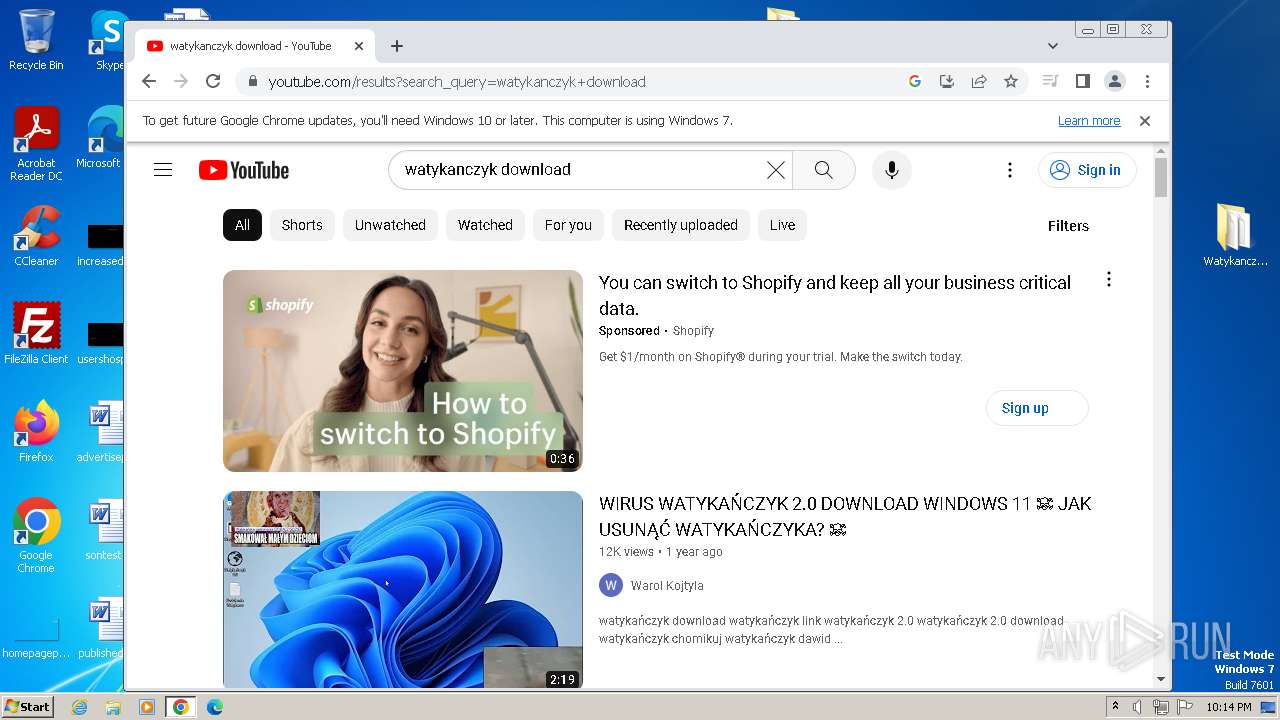Open Windows Media Player from the taskbar

point(147,707)
